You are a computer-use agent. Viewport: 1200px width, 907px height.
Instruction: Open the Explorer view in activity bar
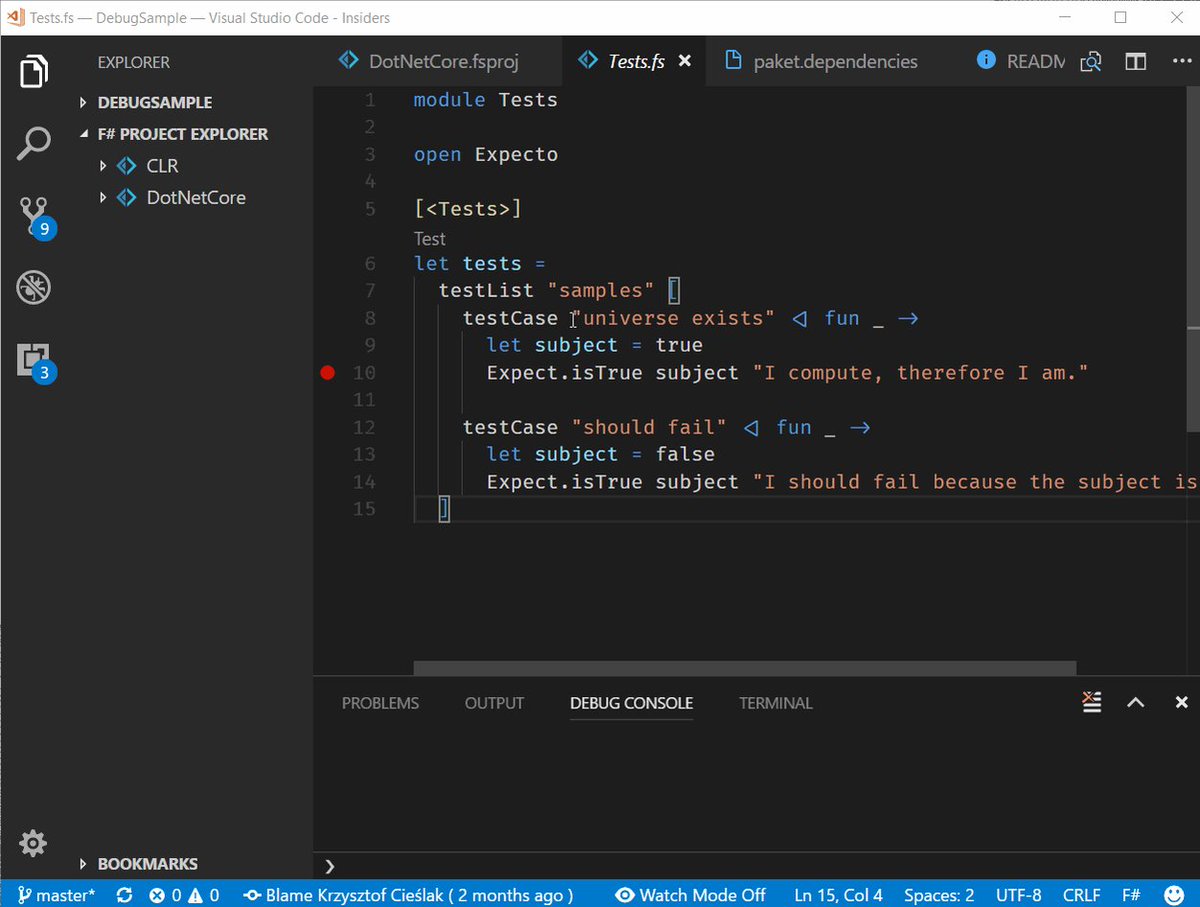[33, 73]
